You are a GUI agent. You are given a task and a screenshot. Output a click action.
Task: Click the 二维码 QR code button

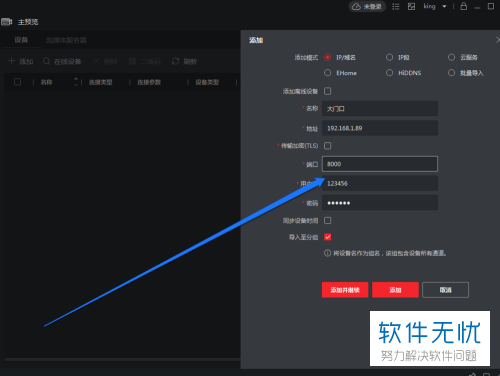click(x=145, y=61)
